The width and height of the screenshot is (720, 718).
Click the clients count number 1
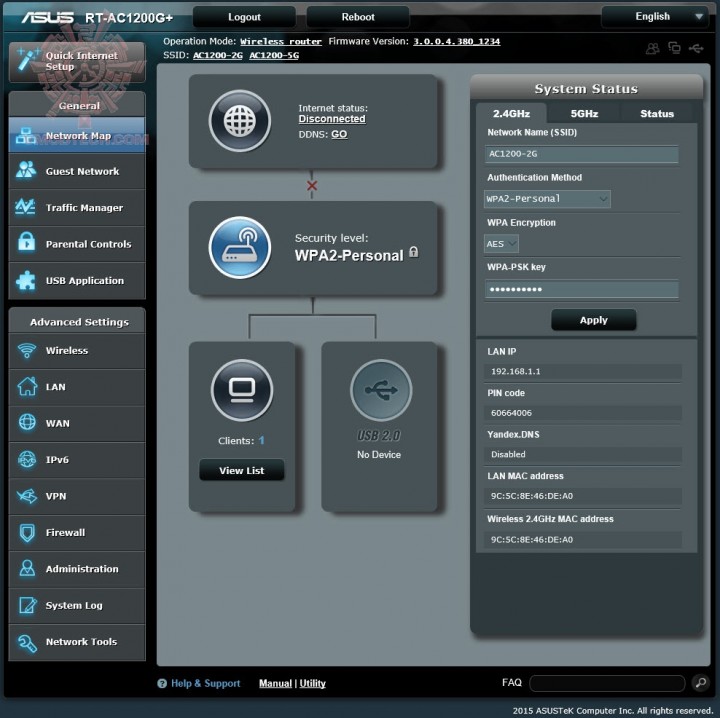[x=261, y=440]
